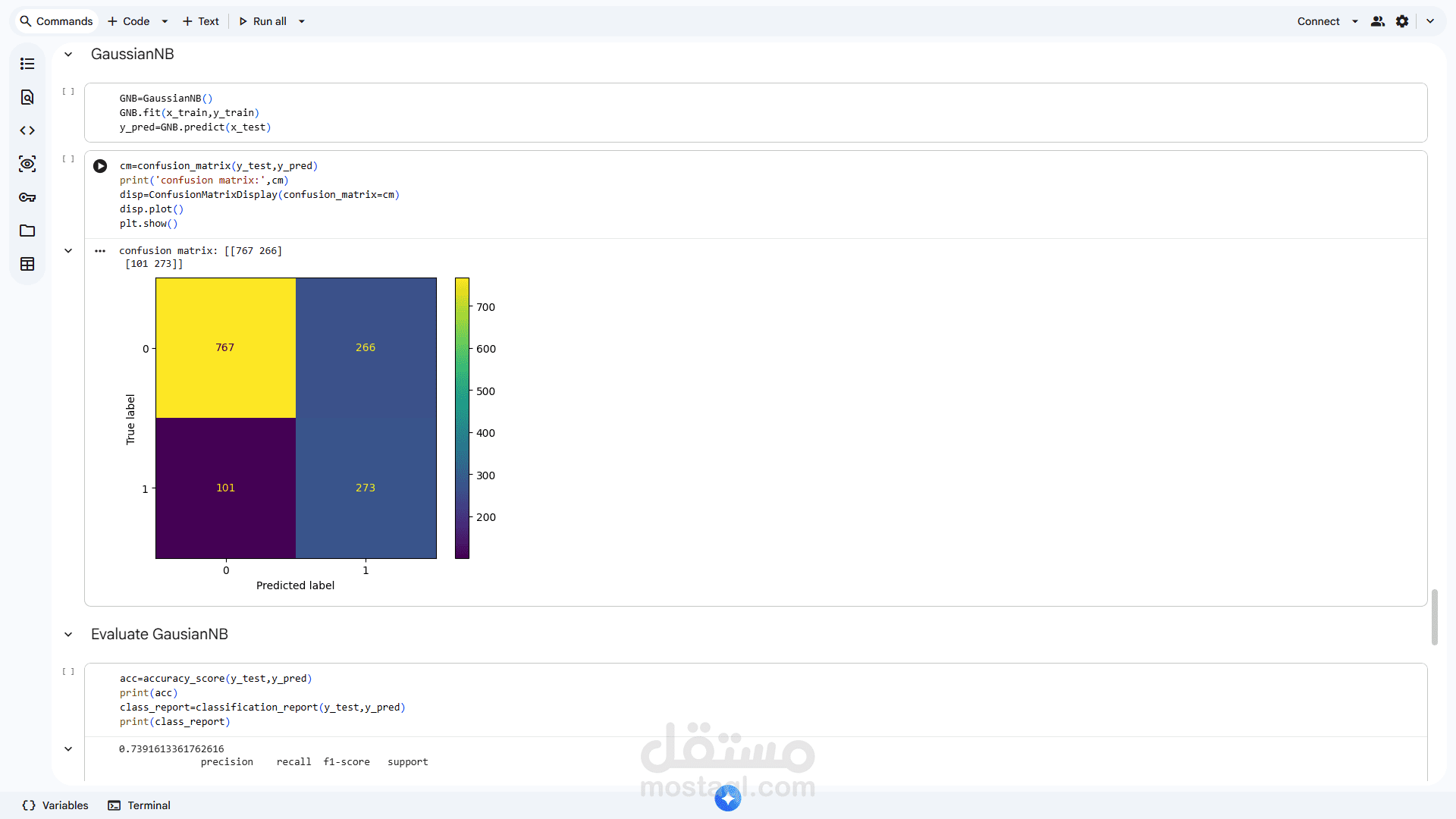Open the Terminal panel

[139, 805]
